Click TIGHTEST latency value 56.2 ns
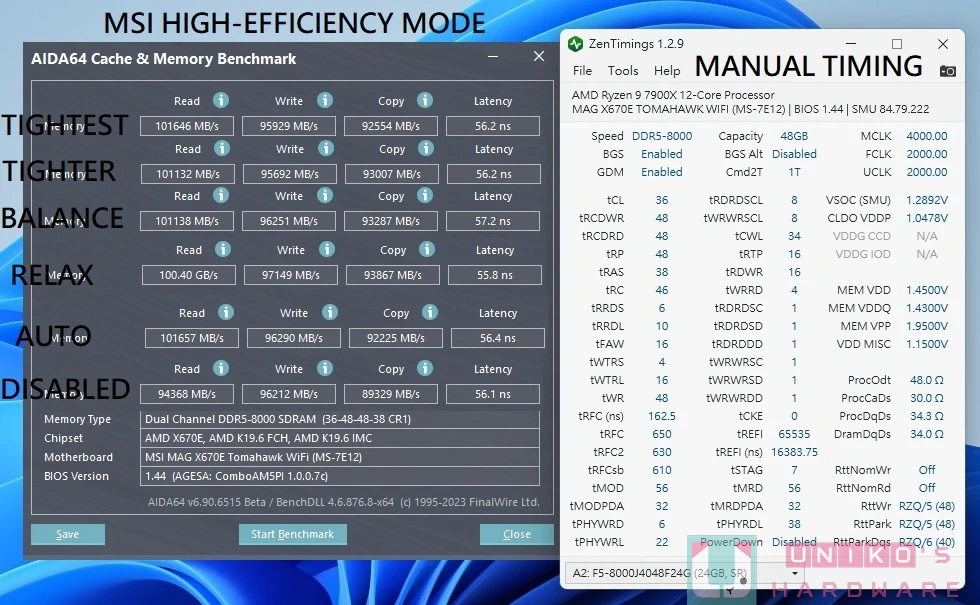Viewport: 980px width, 605px height. coord(492,126)
